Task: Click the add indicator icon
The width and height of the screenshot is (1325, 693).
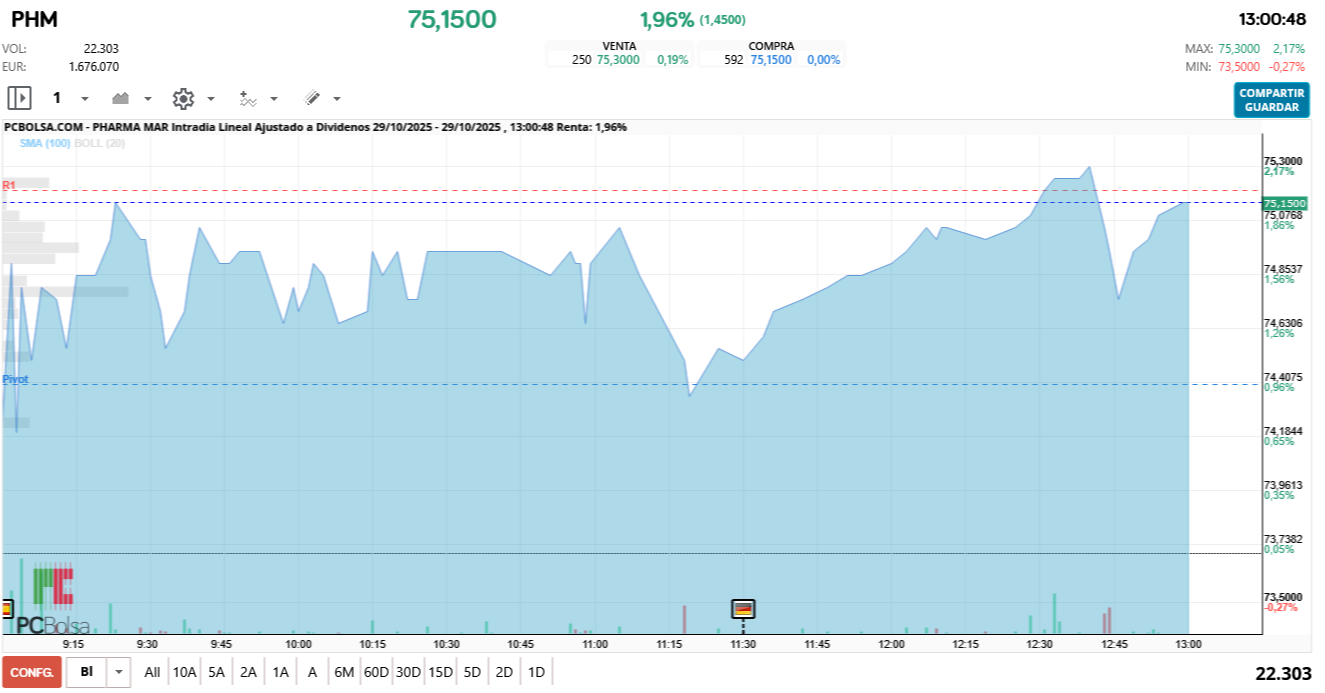Action: click(247, 98)
